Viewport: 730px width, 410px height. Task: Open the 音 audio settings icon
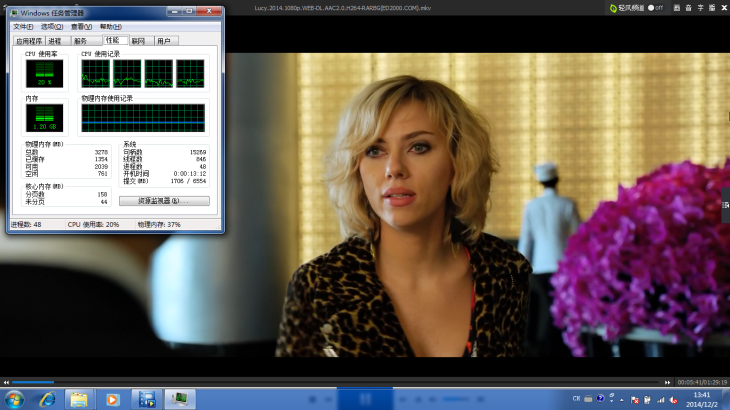click(688, 7)
